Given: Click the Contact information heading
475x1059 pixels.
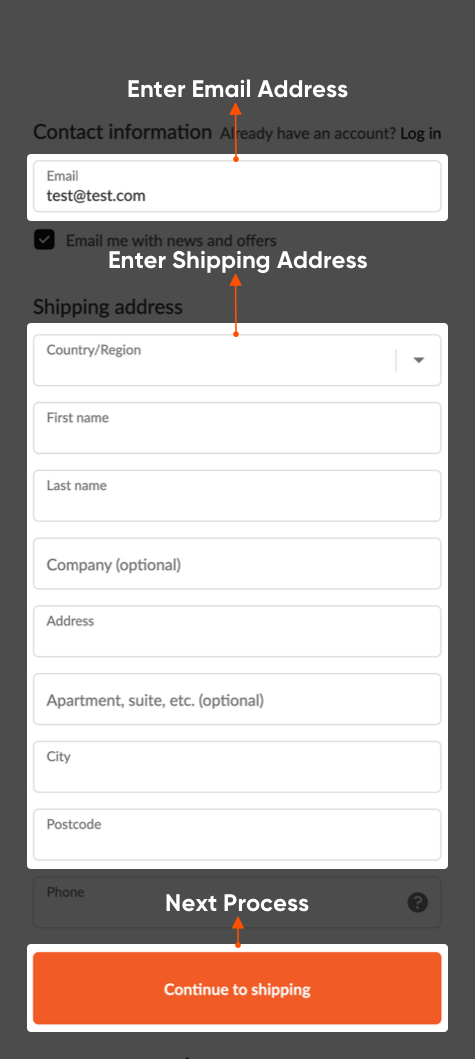Looking at the screenshot, I should (122, 132).
